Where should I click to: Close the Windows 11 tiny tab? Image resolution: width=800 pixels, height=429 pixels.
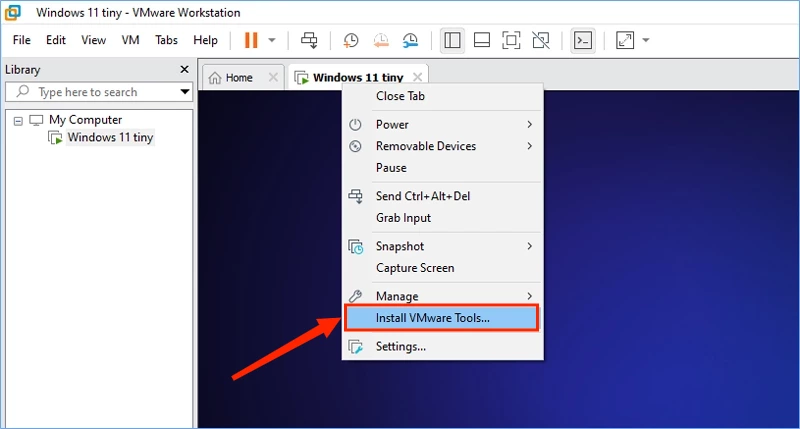click(417, 77)
